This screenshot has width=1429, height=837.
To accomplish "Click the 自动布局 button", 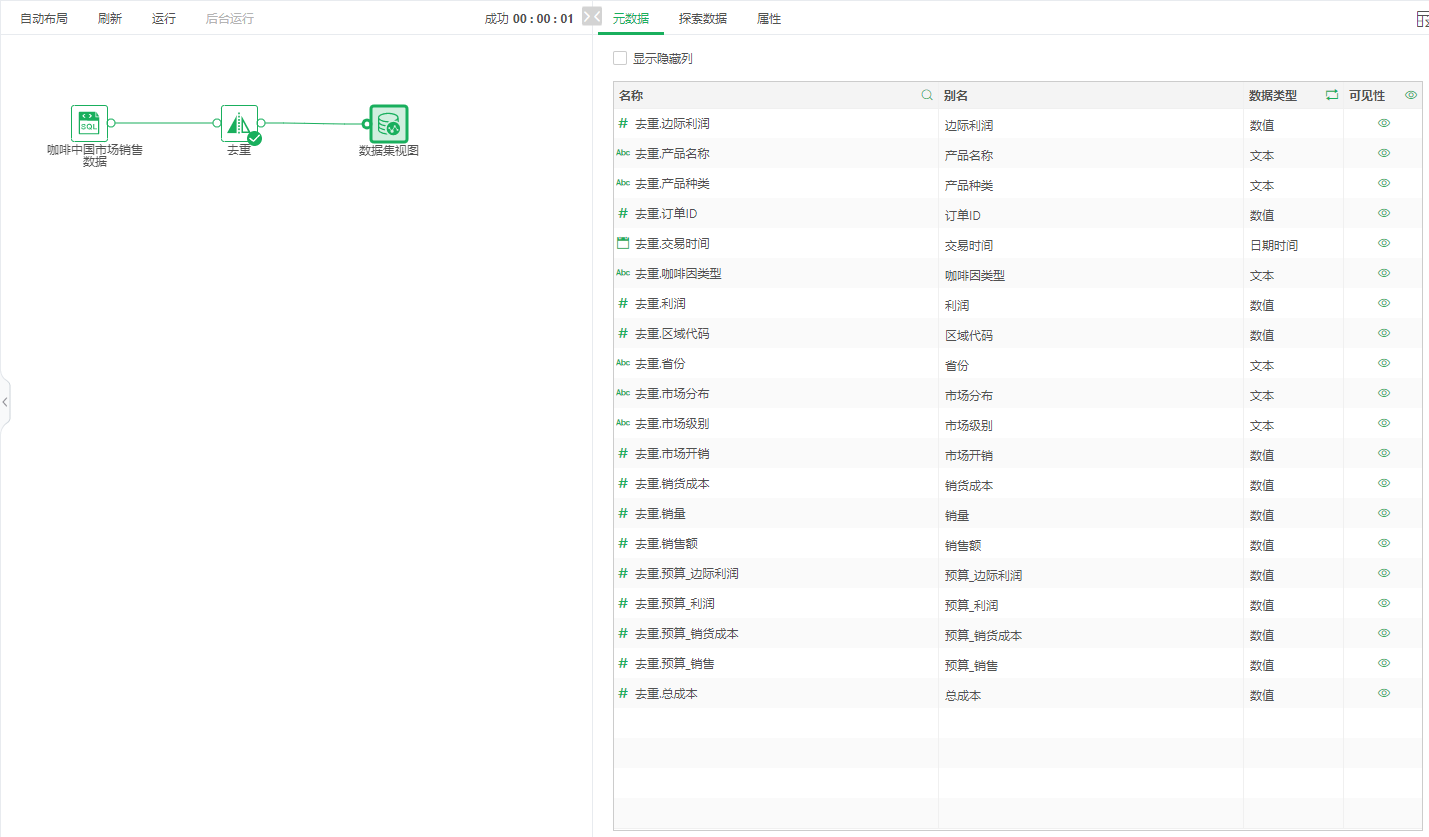I will coord(44,19).
